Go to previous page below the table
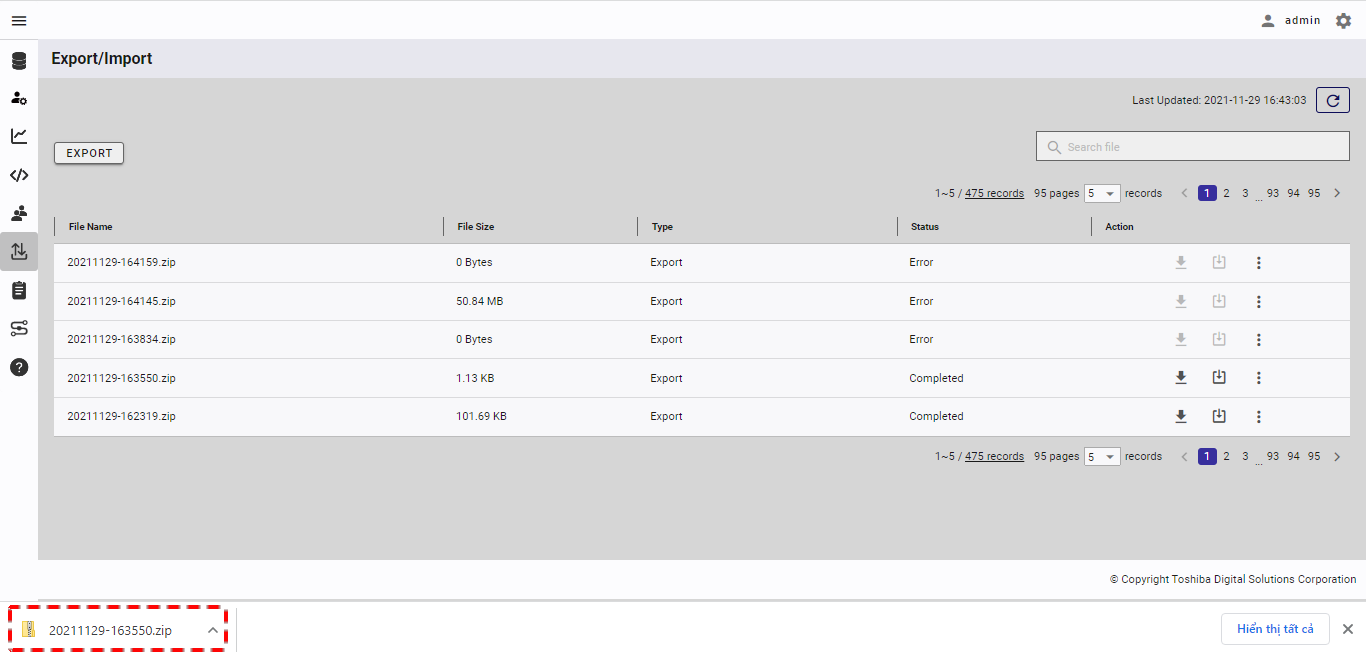The width and height of the screenshot is (1366, 656). point(1185,456)
